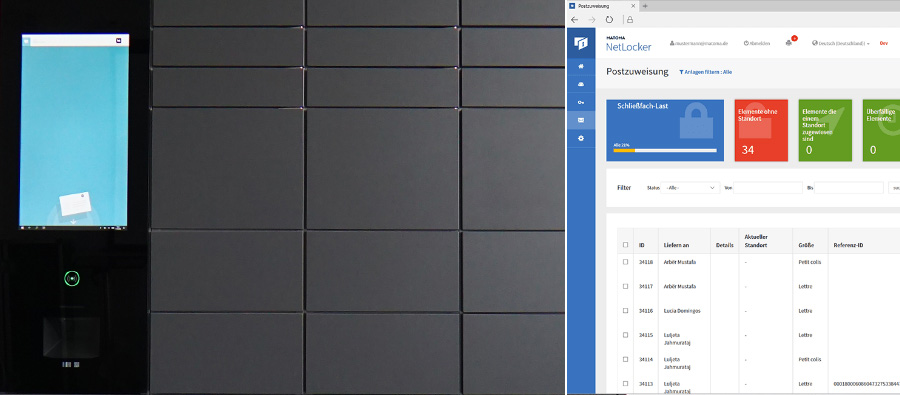Check the box for ID 34118
The image size is (900, 395).
point(626,262)
